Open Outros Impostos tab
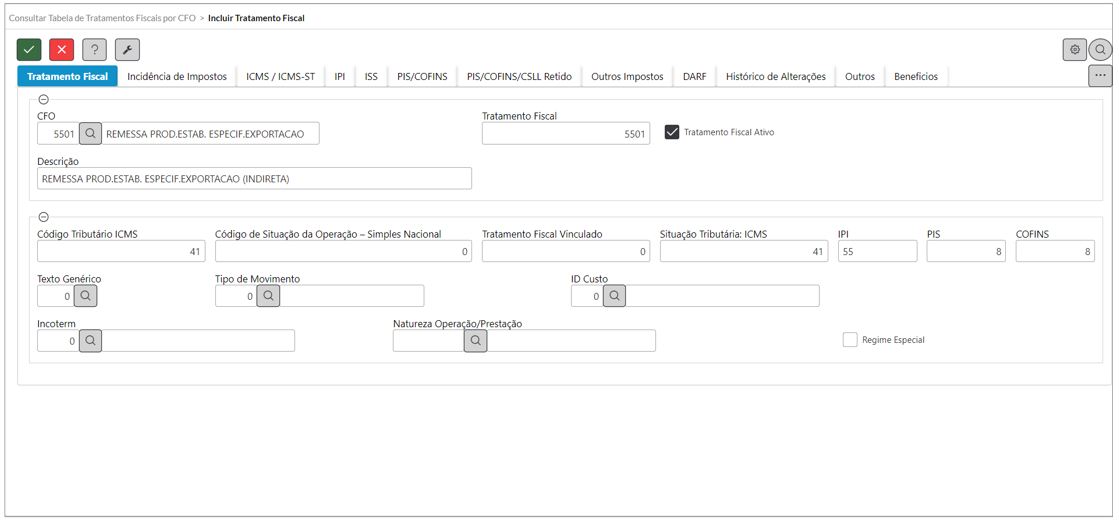 (x=627, y=76)
